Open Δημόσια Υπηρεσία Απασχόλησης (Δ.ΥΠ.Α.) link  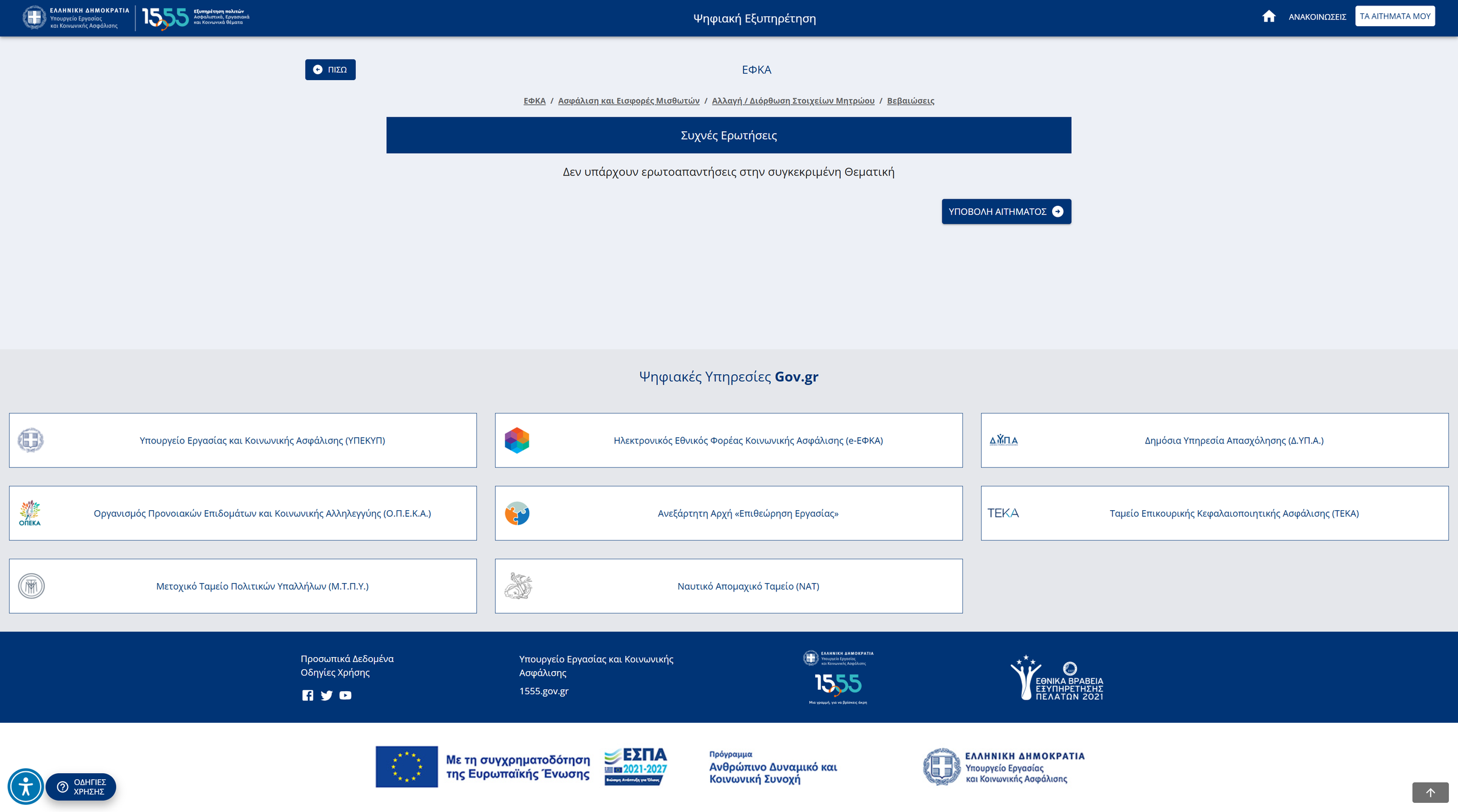click(x=1215, y=440)
